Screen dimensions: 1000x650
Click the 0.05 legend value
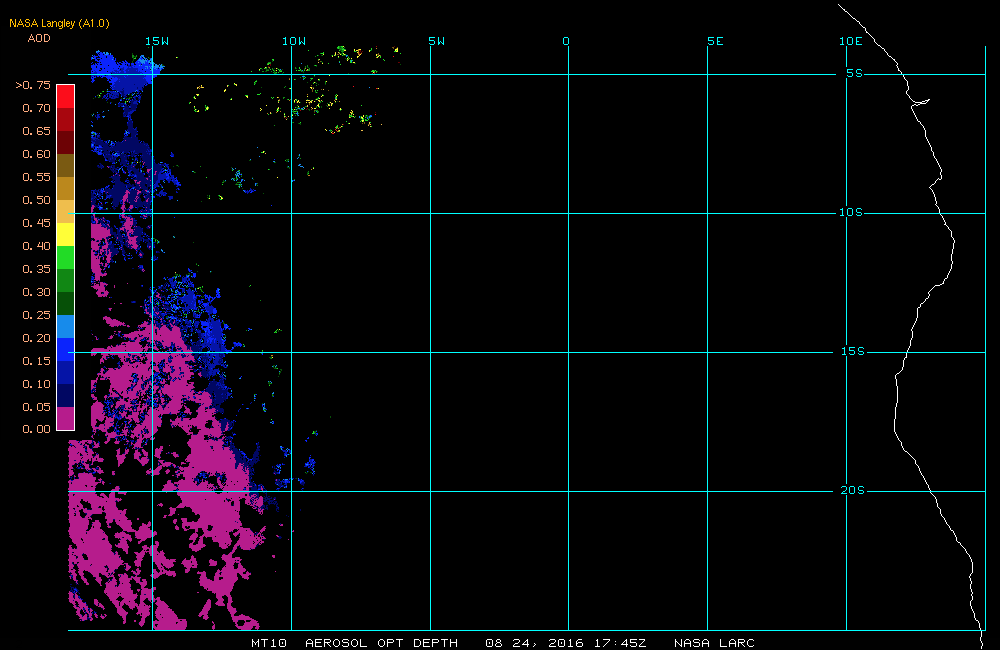36,406
